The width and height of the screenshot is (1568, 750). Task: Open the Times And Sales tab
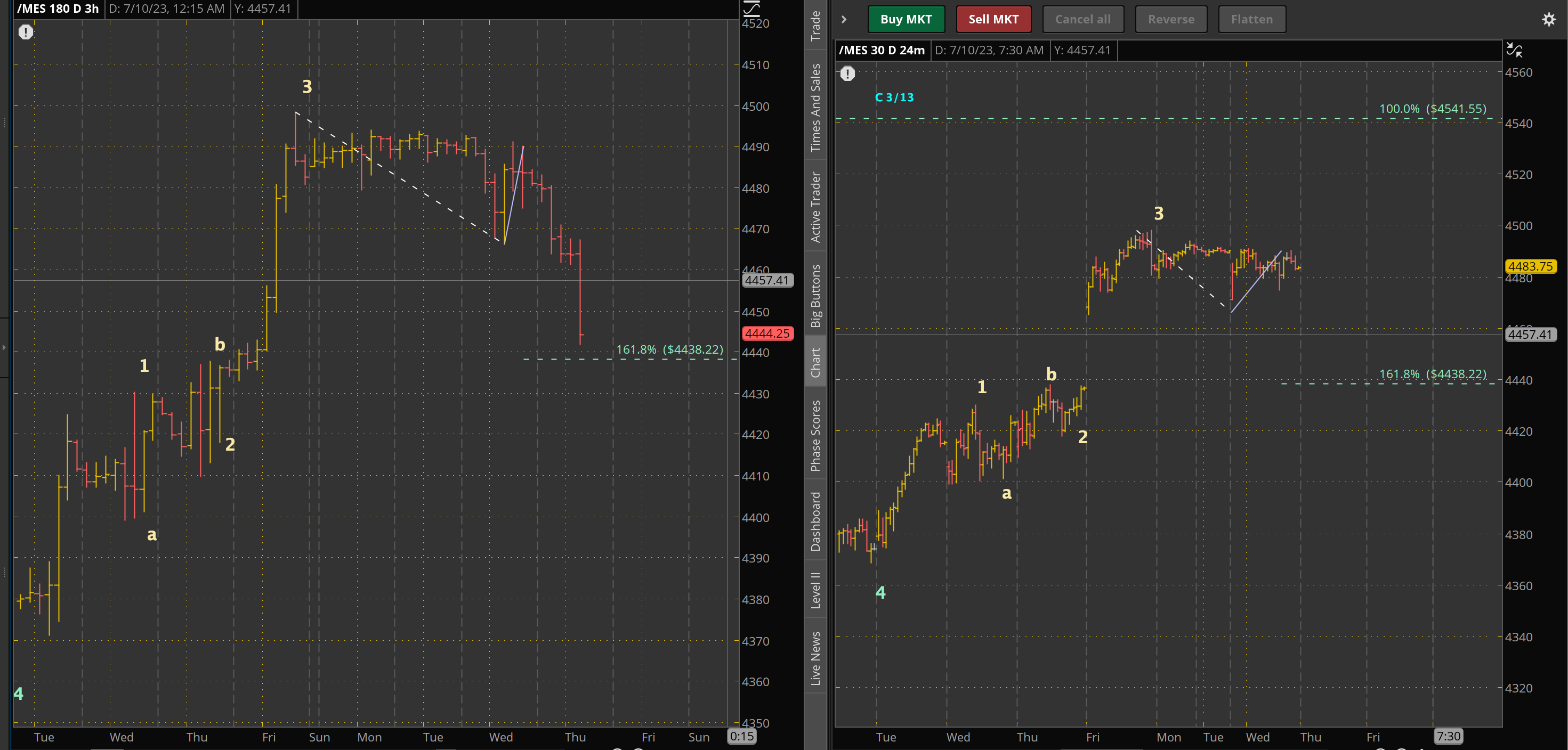(x=815, y=107)
